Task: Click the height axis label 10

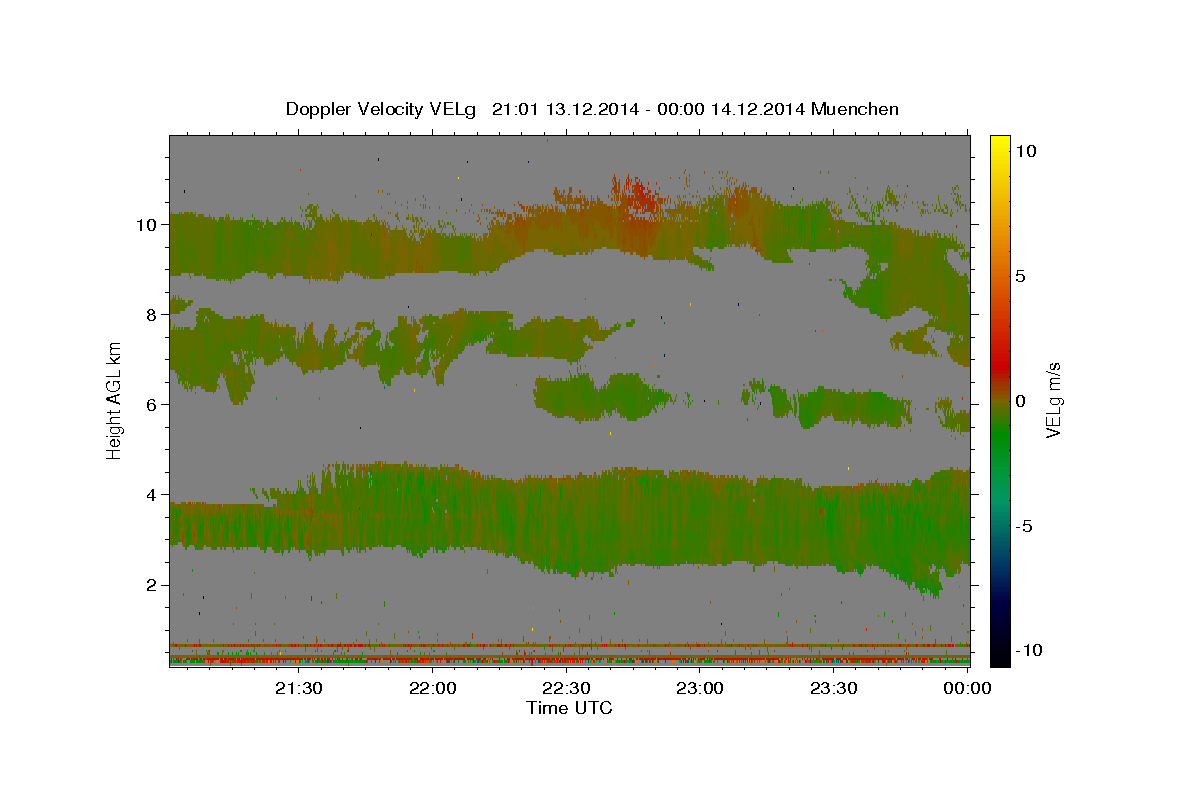Action: point(147,225)
